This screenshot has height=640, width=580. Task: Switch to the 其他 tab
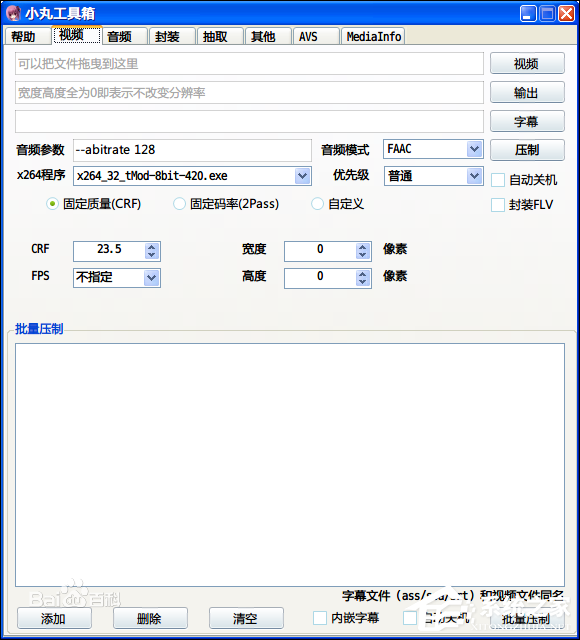point(268,36)
